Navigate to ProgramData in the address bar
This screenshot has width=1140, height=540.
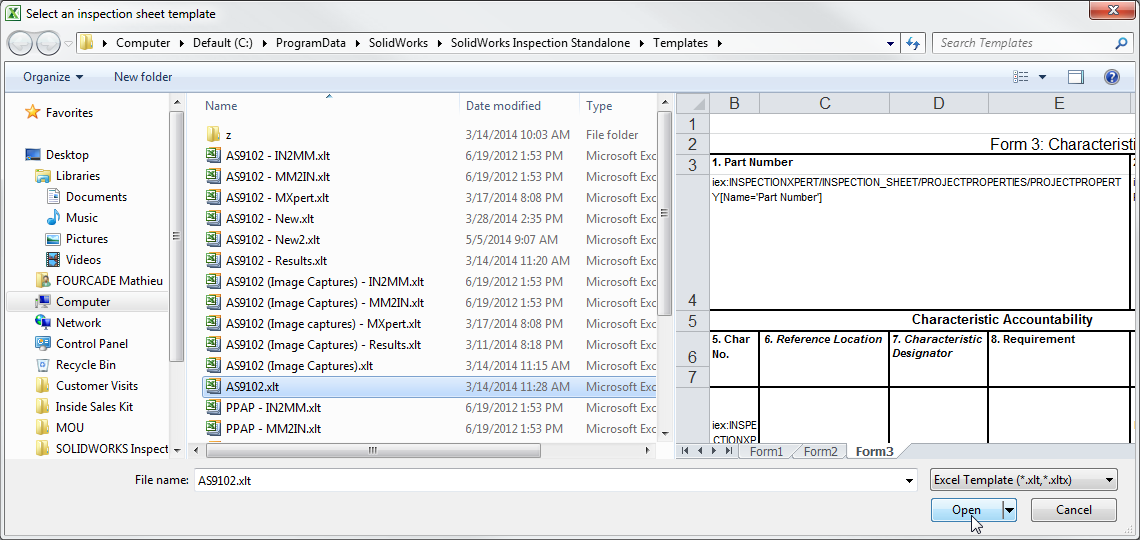pos(310,44)
